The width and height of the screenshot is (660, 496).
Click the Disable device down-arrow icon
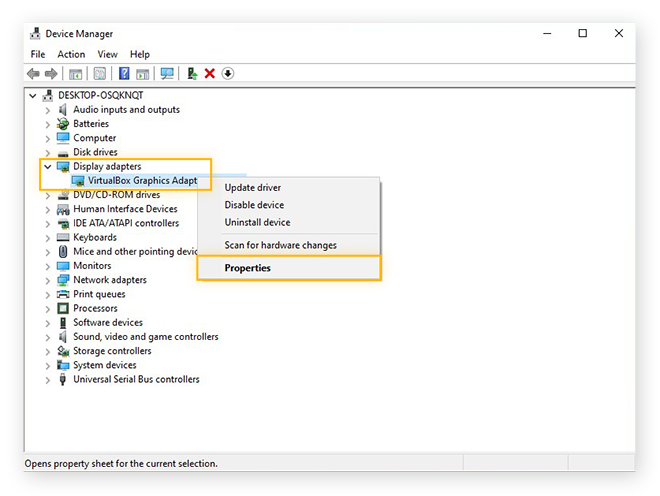pyautogui.click(x=228, y=74)
